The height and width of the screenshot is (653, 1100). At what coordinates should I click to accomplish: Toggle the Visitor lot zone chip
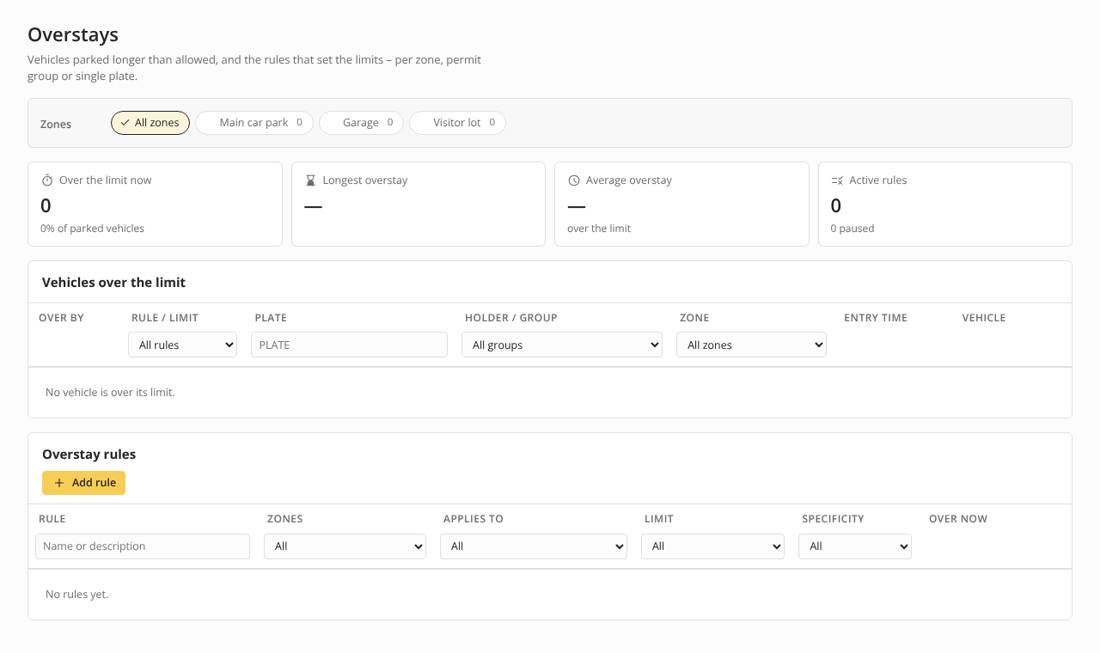click(x=457, y=123)
